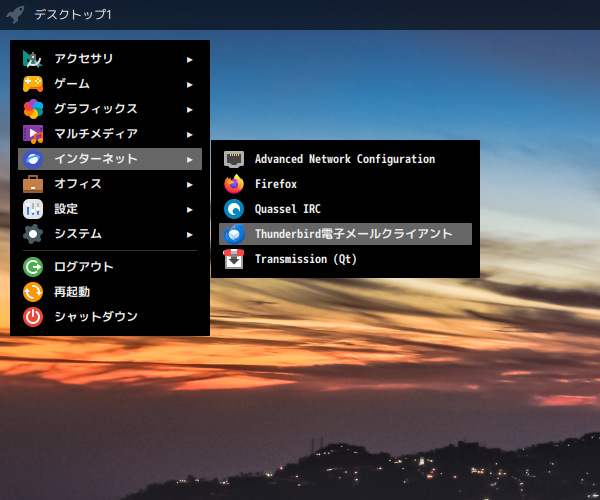
Task: Launch Transmission (Qt) by its label
Action: (306, 259)
